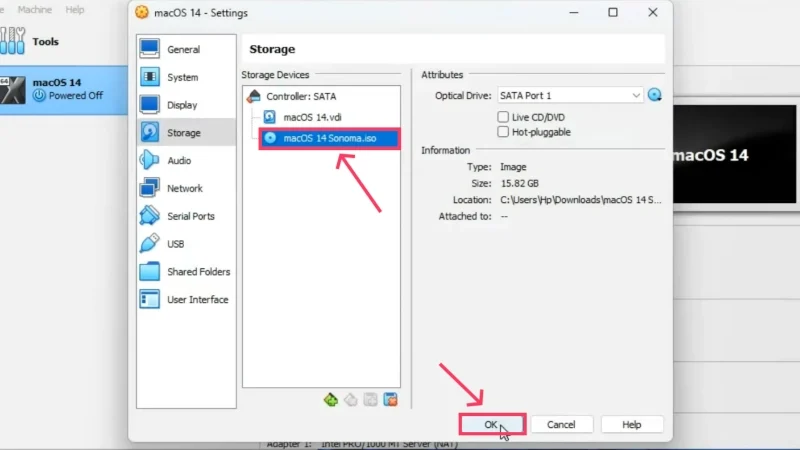
Task: Select the macOS 14 Sonoma.iso optical disk
Action: tap(329, 138)
